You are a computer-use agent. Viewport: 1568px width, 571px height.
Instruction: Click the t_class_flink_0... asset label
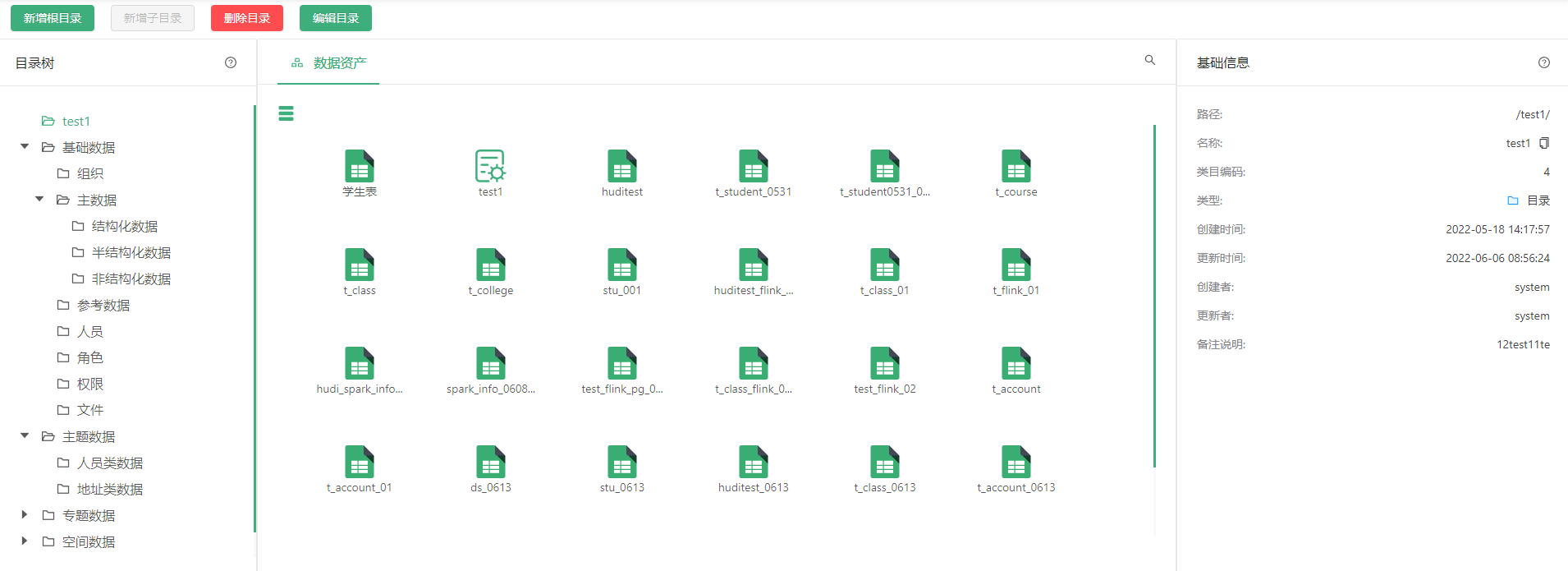click(x=754, y=389)
